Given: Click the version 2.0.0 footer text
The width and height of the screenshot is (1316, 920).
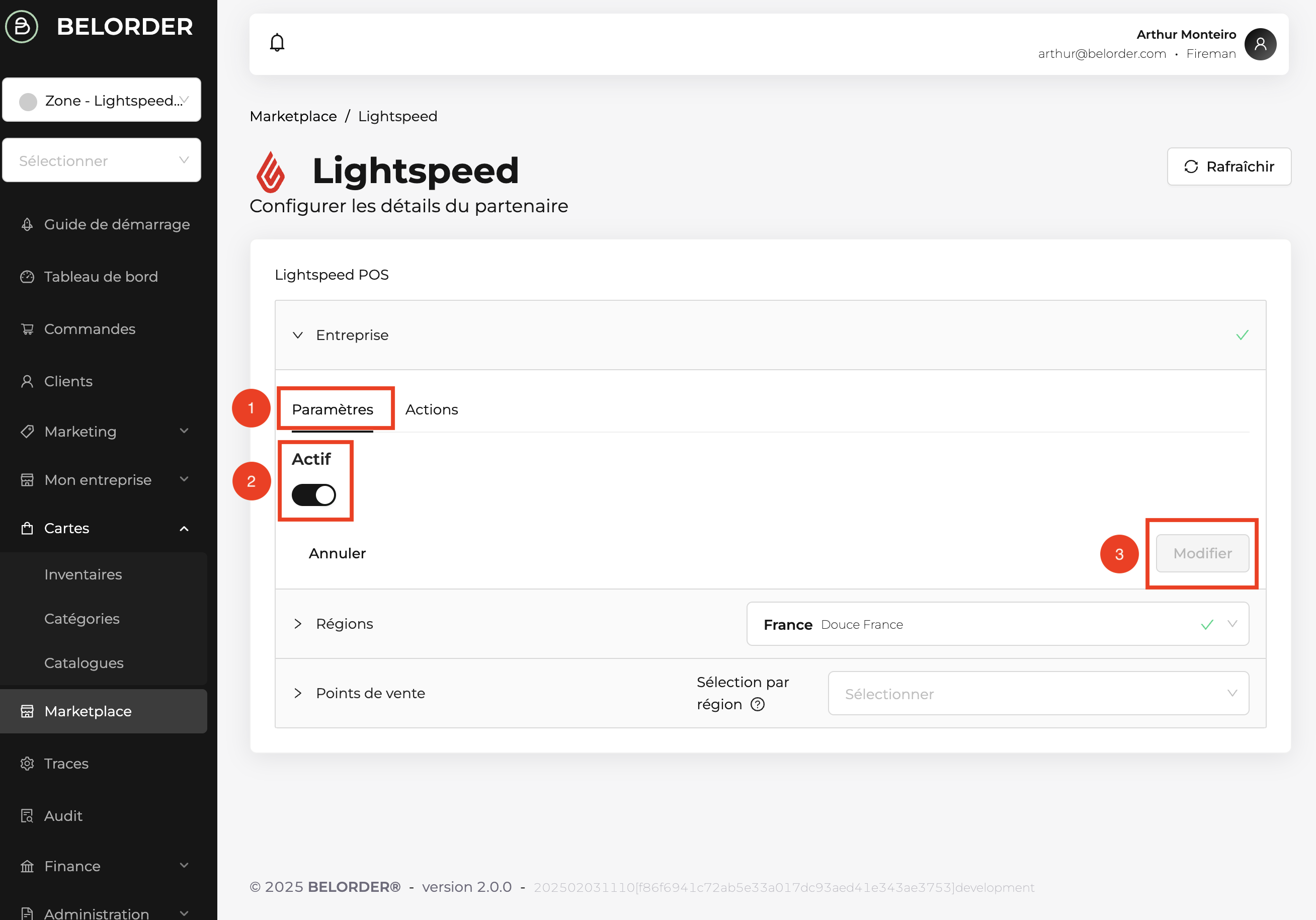Looking at the screenshot, I should coord(466,887).
